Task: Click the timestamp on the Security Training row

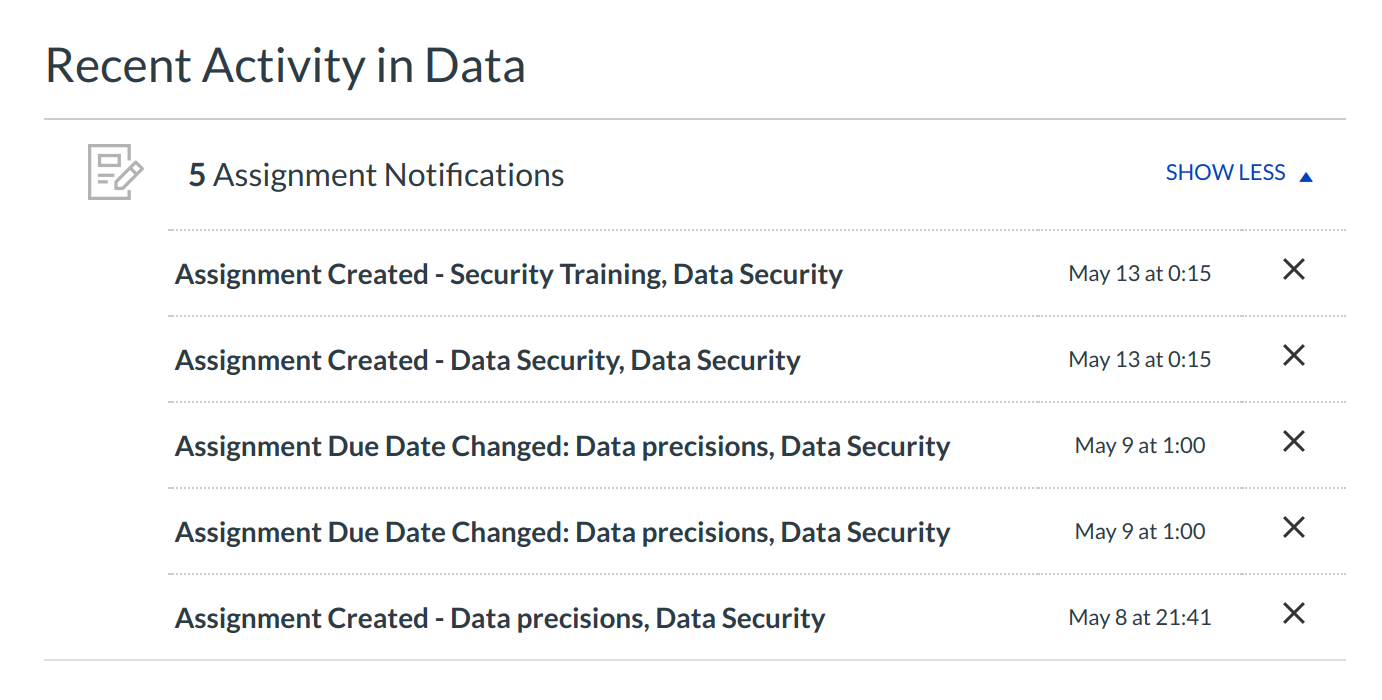Action: click(1139, 274)
